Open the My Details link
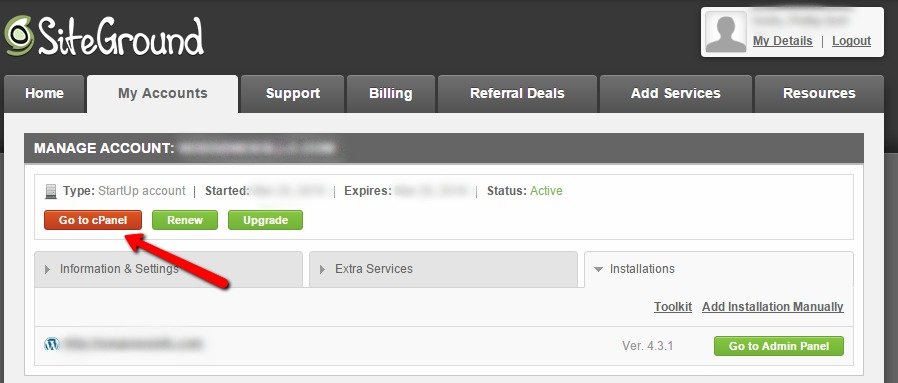Image resolution: width=898 pixels, height=383 pixels. pos(782,41)
